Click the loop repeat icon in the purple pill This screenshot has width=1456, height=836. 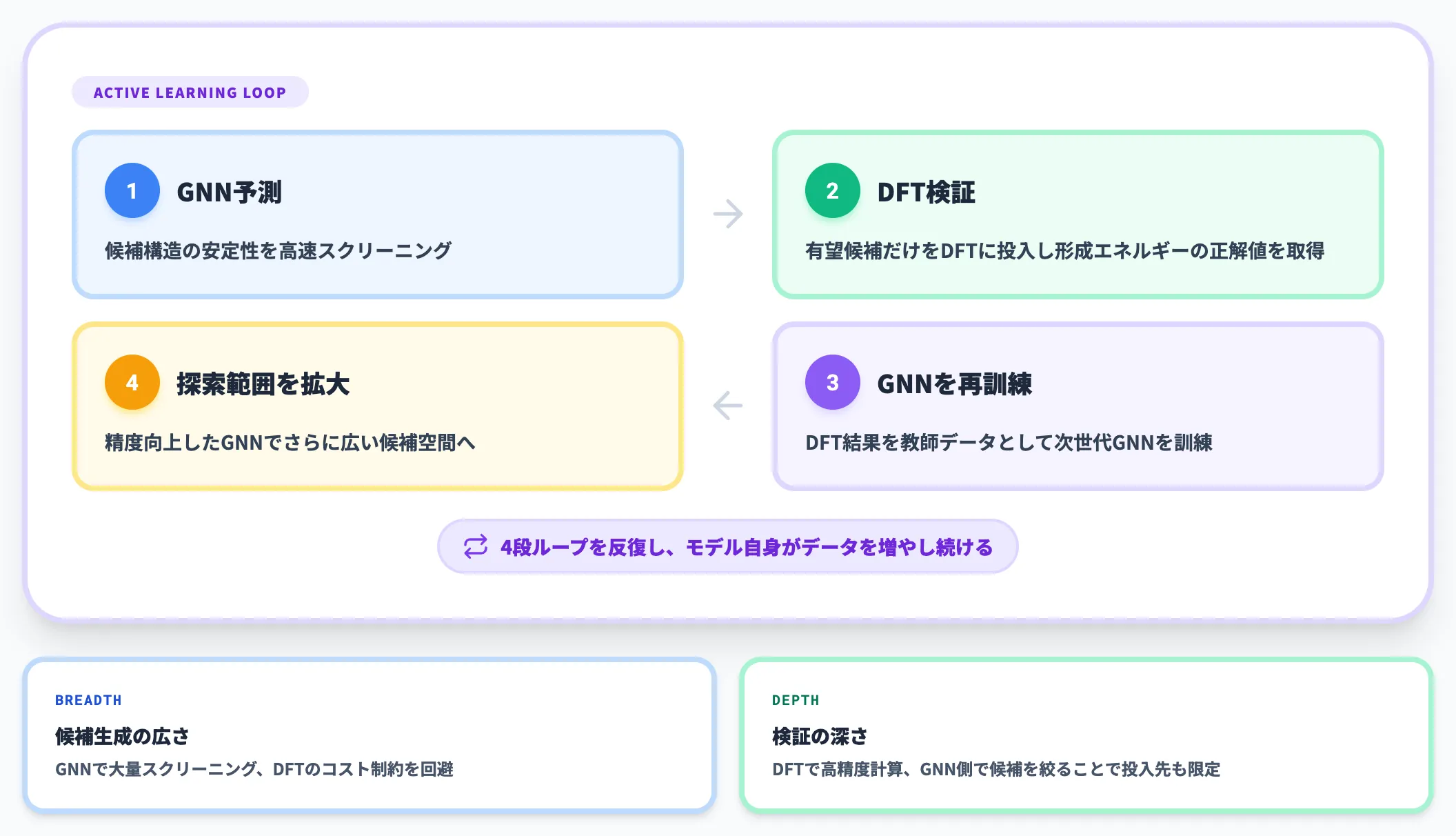click(x=476, y=547)
